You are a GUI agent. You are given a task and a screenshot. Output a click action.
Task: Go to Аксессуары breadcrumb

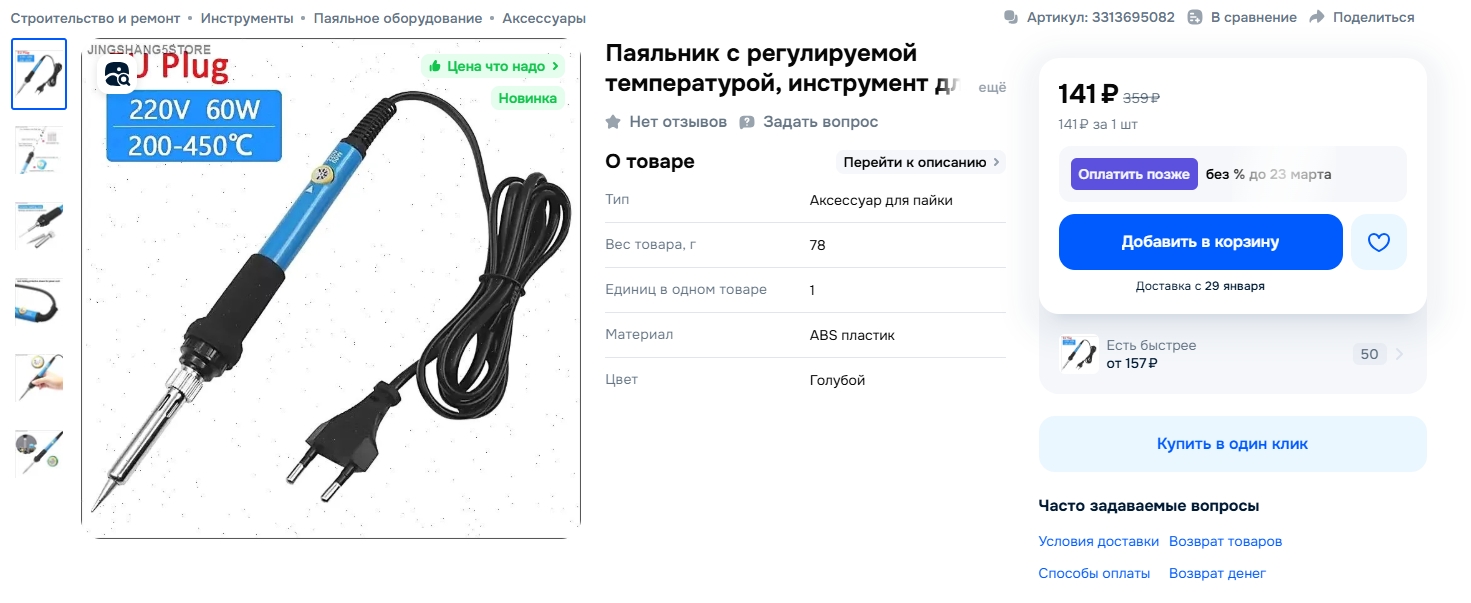pyautogui.click(x=544, y=18)
